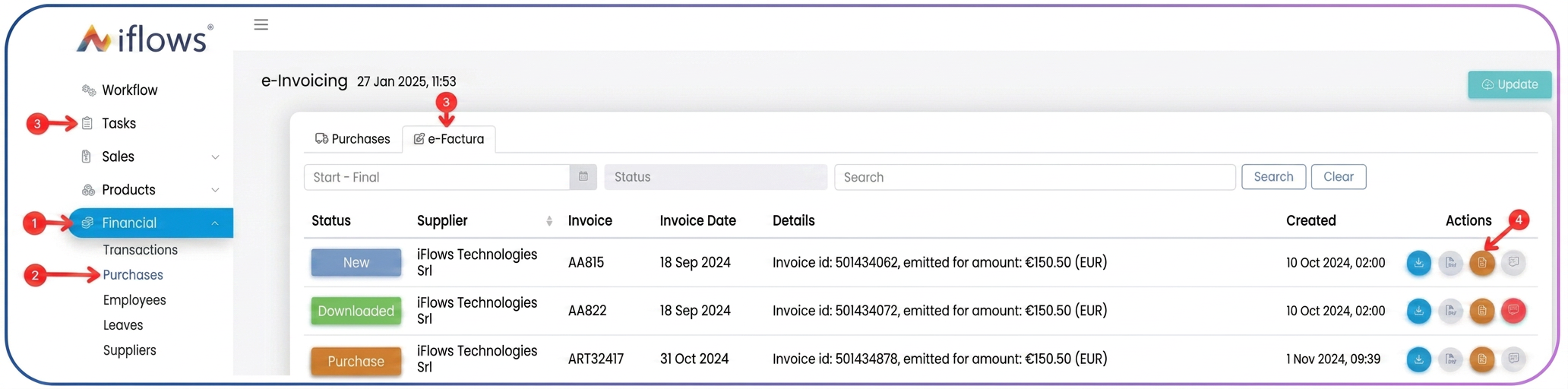Click the hamburger menu icon
Screen dimensions: 1568x389
tap(261, 24)
